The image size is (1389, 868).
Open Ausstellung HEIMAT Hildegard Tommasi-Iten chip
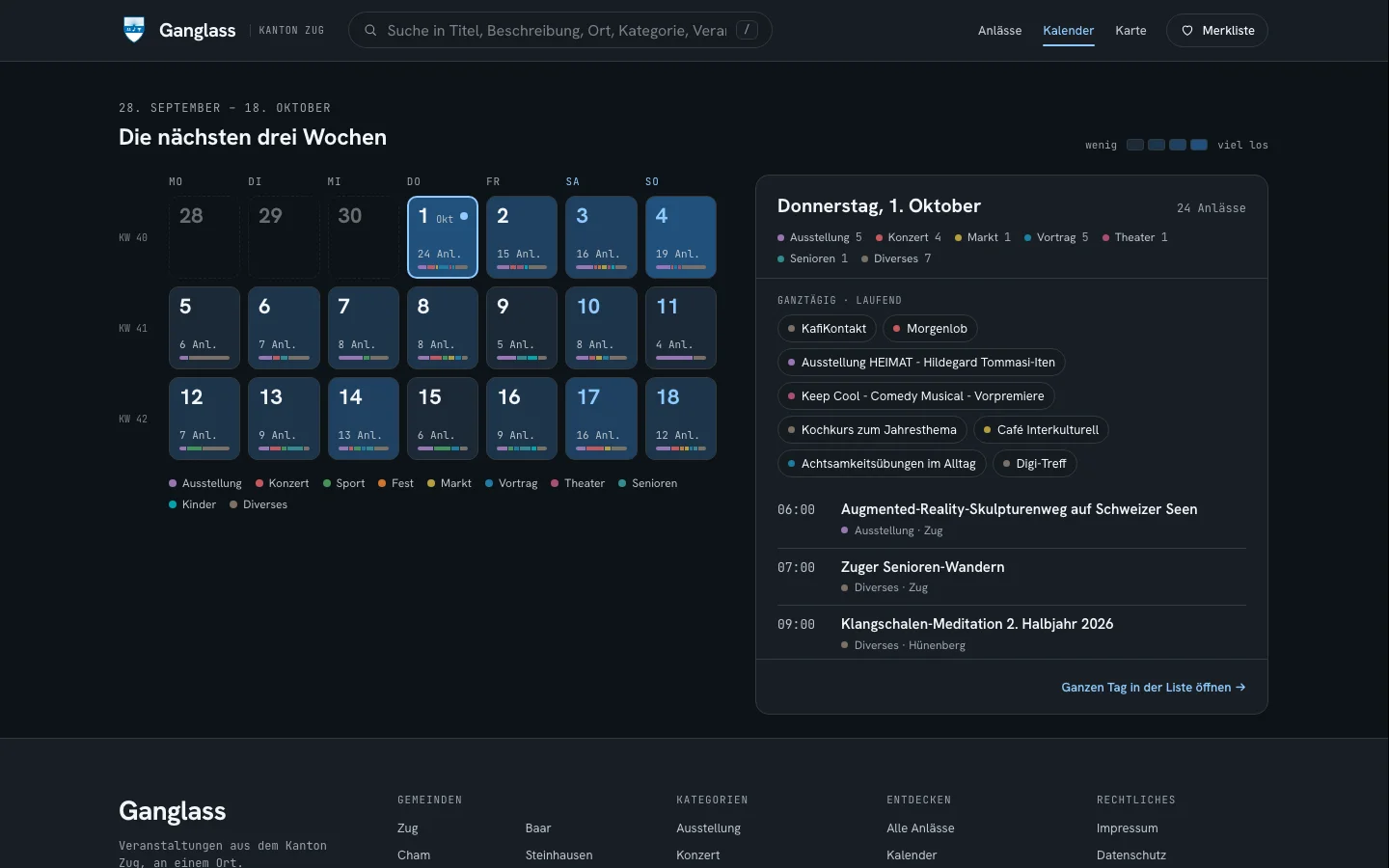click(921, 363)
